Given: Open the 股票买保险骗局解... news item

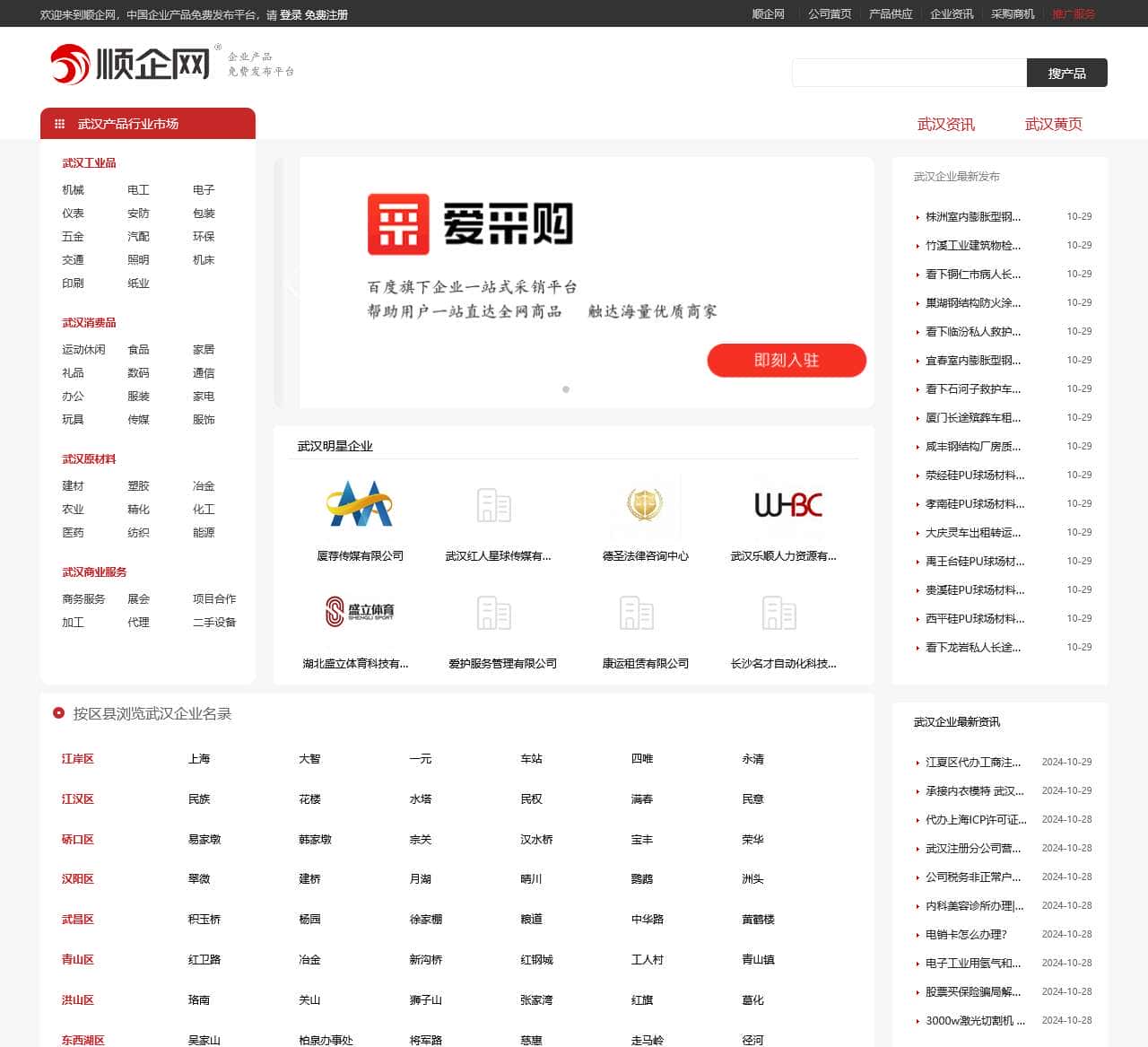Looking at the screenshot, I should [973, 992].
